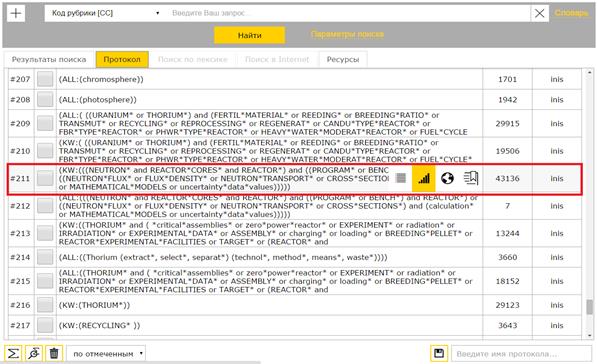Click the bookmark list icon in row #211

click(x=471, y=178)
